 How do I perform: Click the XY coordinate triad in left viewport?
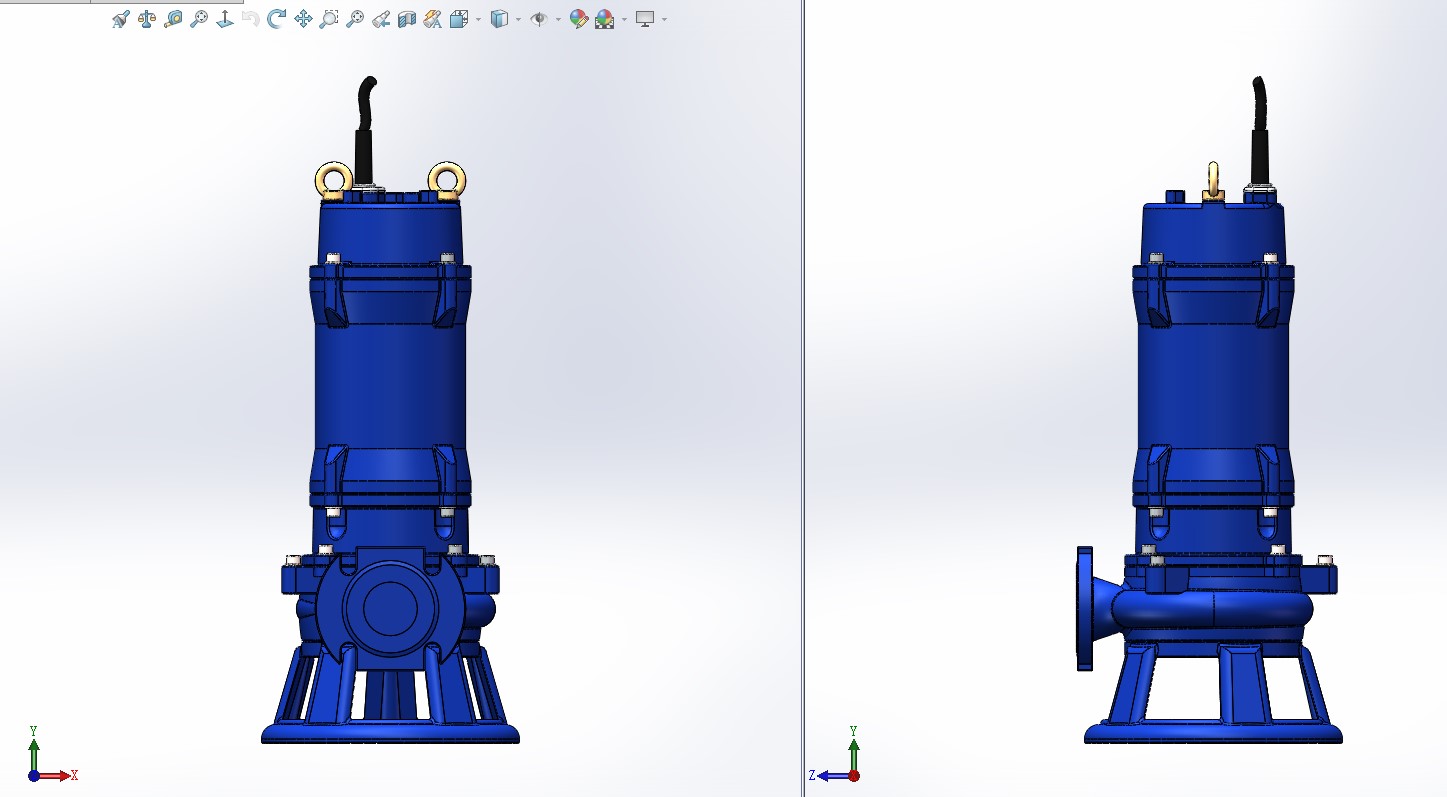coord(51,754)
